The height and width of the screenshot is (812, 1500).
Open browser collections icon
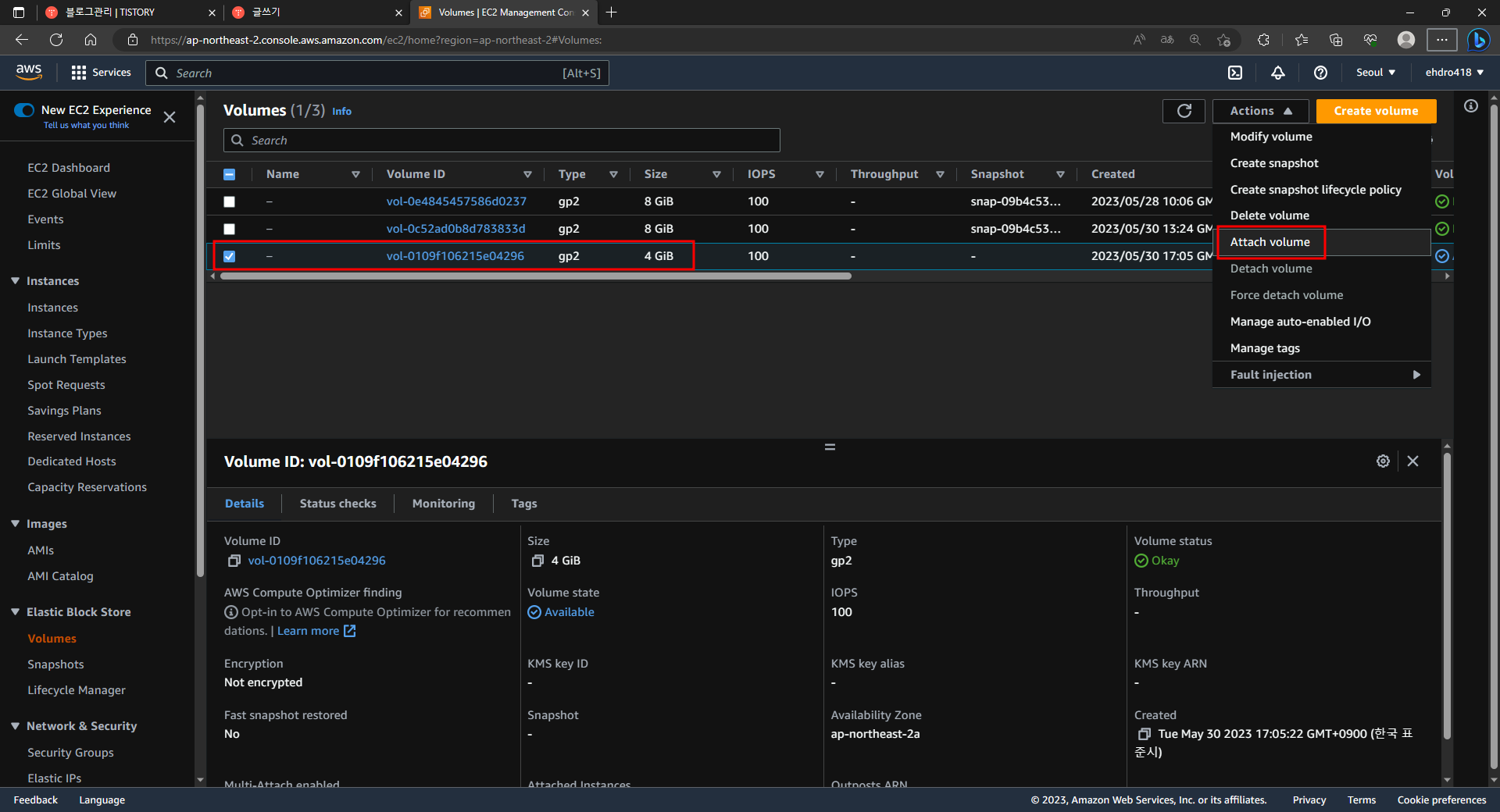click(x=1336, y=40)
